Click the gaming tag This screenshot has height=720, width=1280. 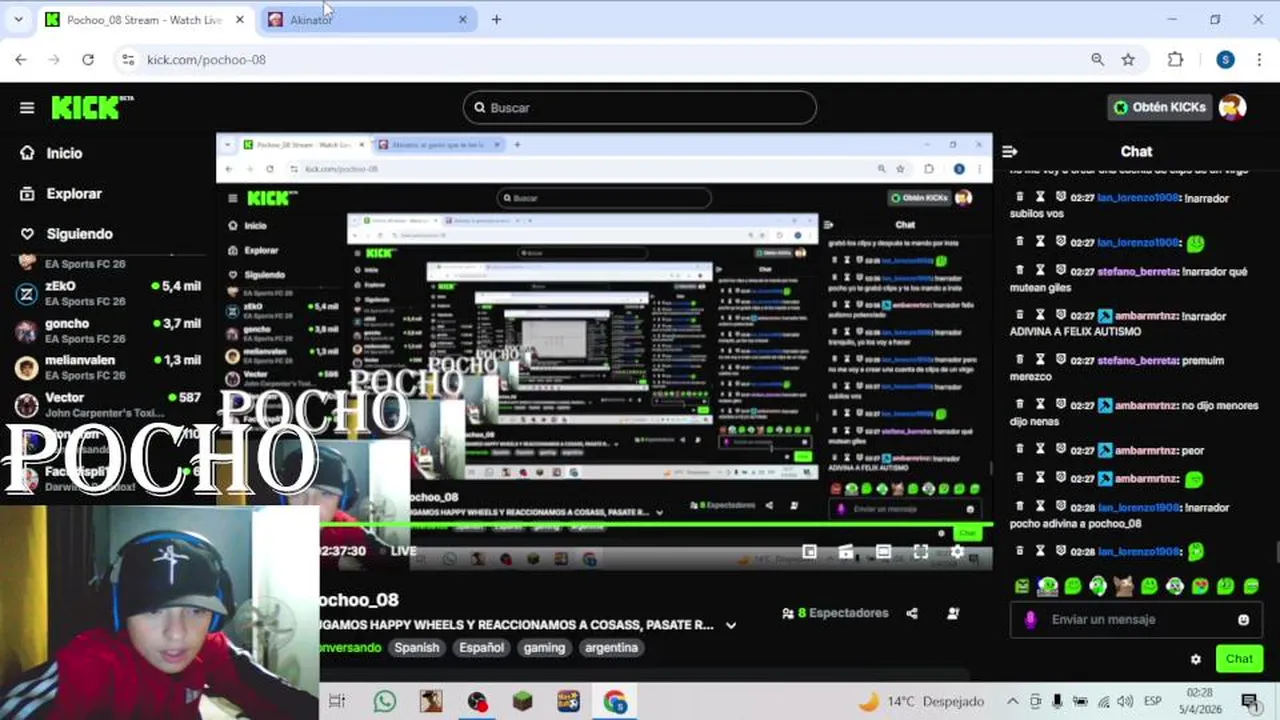544,648
